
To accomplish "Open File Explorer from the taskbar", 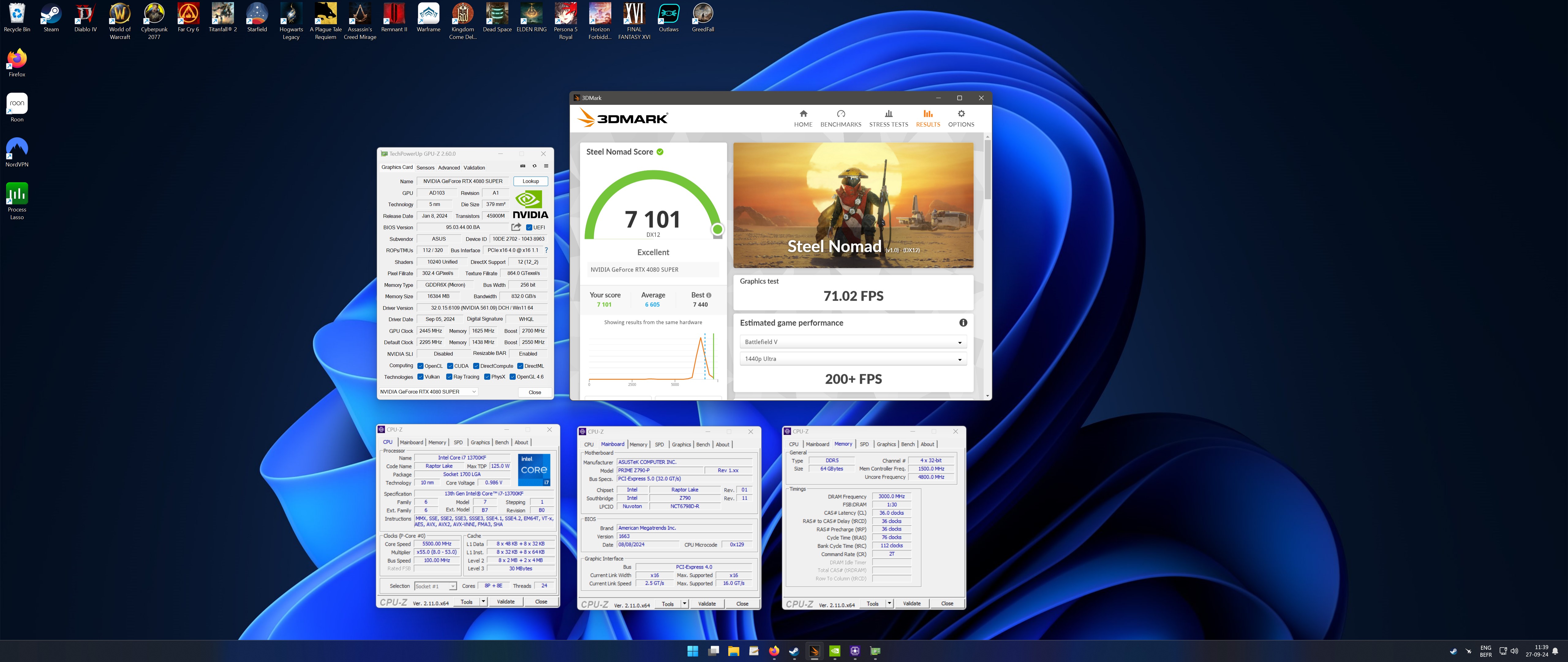I will (733, 651).
